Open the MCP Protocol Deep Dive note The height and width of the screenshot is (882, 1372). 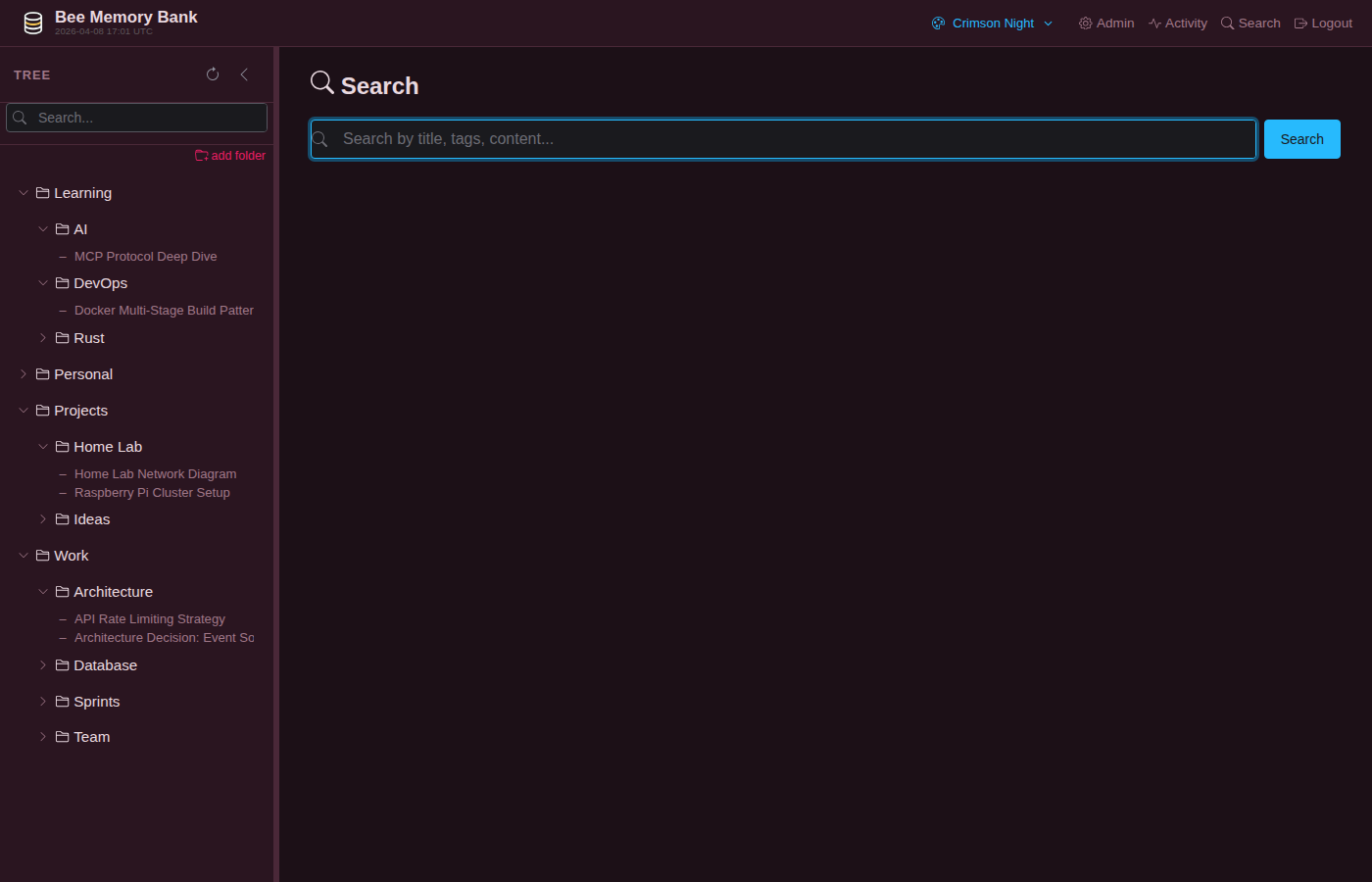pos(146,257)
